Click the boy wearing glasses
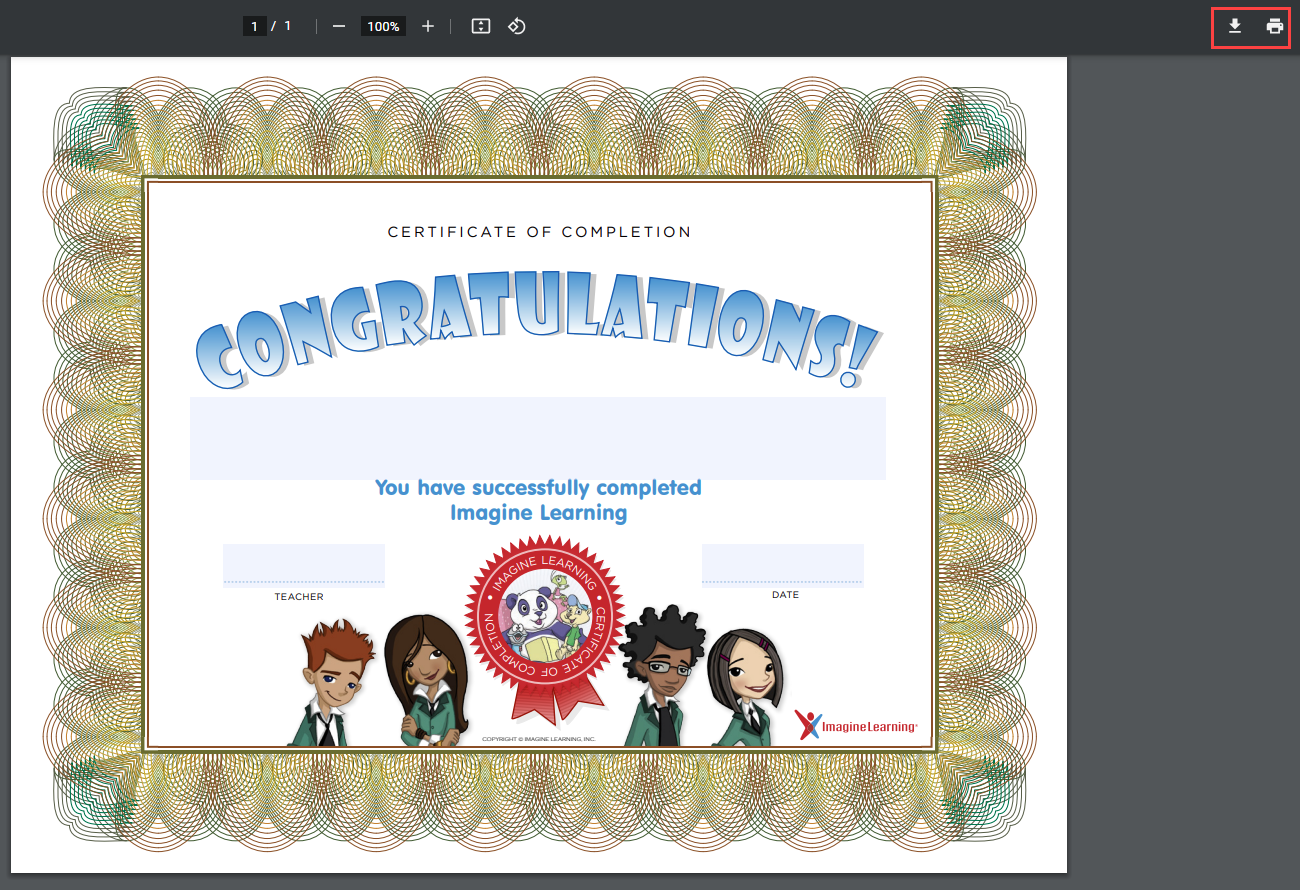1300x890 pixels. pyautogui.click(x=660, y=675)
